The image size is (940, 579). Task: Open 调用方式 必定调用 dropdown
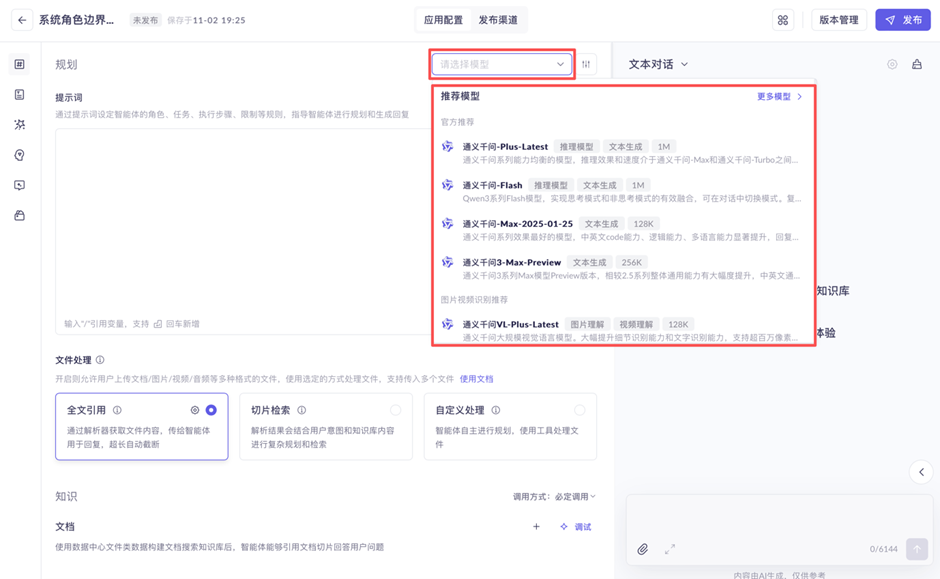(x=555, y=496)
